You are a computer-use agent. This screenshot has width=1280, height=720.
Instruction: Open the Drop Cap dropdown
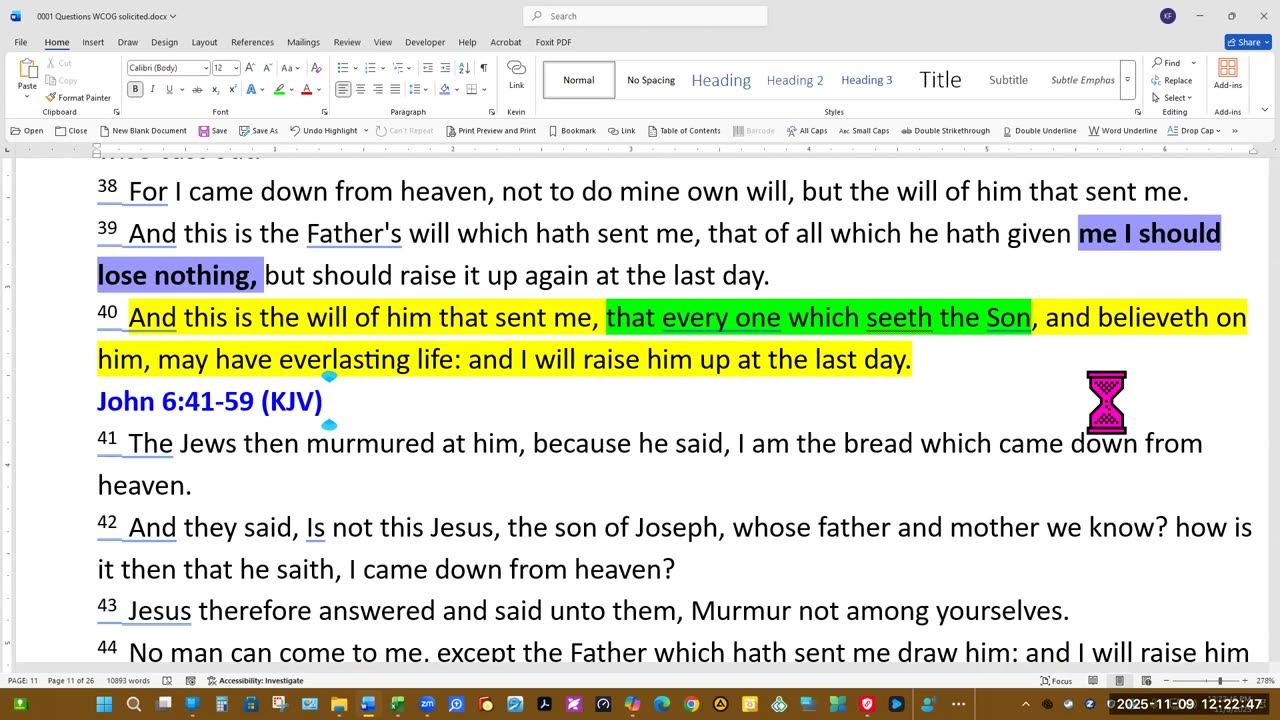point(1196,131)
